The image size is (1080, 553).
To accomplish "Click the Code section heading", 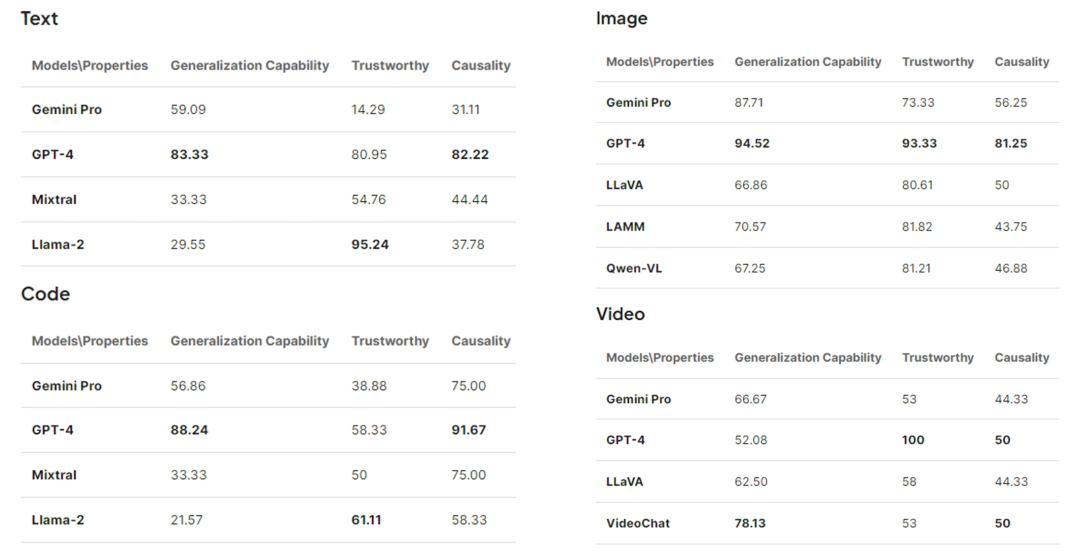I will [45, 294].
